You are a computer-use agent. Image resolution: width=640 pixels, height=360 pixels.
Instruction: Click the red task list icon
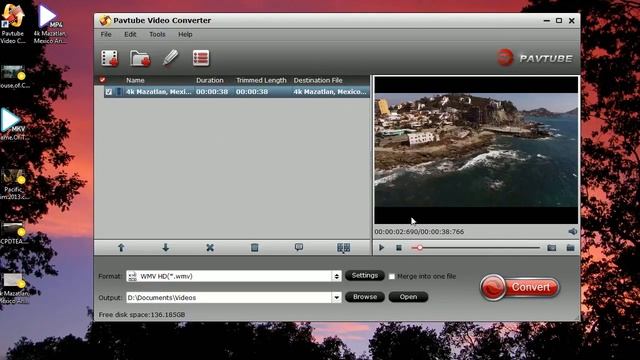pos(200,58)
